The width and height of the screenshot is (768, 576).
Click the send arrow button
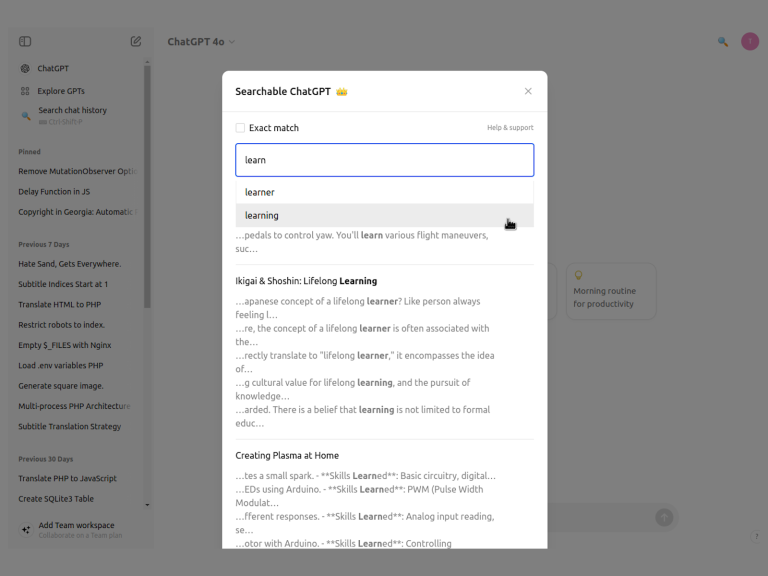pos(664,517)
